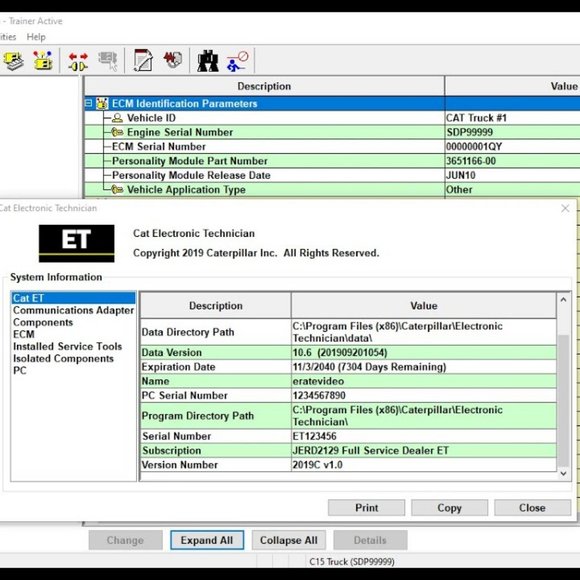580x580 pixels.
Task: Click the key icon beside Engine Serial Number
Action: pyautogui.click(x=117, y=132)
